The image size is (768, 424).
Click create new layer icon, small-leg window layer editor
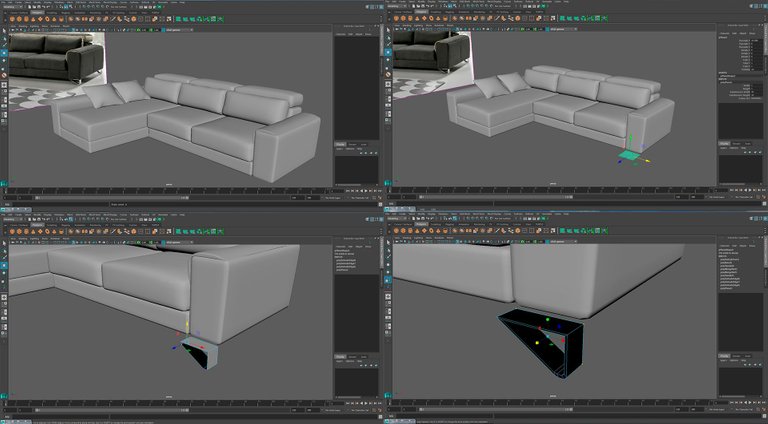click(x=371, y=365)
